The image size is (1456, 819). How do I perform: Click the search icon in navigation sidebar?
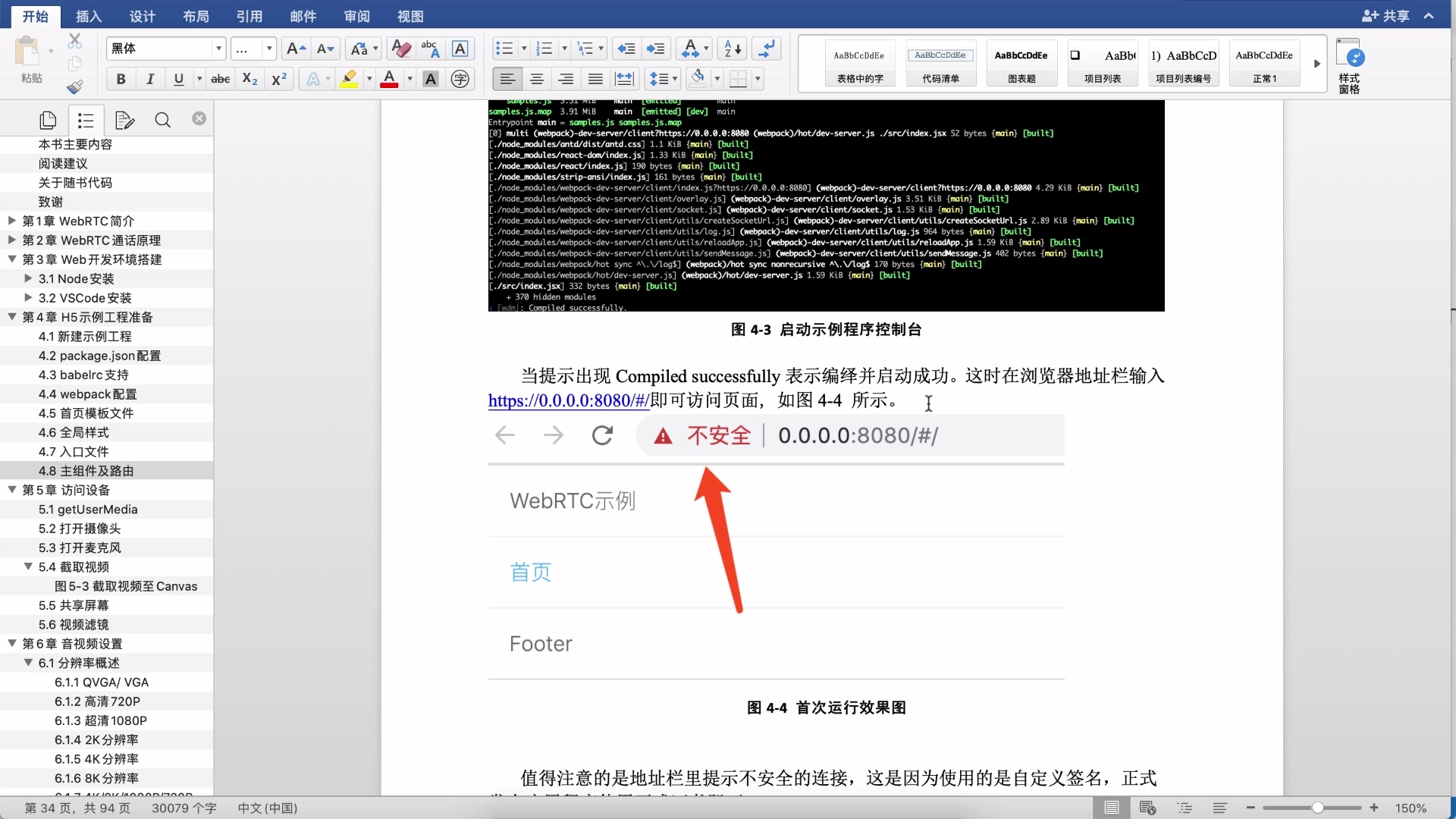[162, 120]
